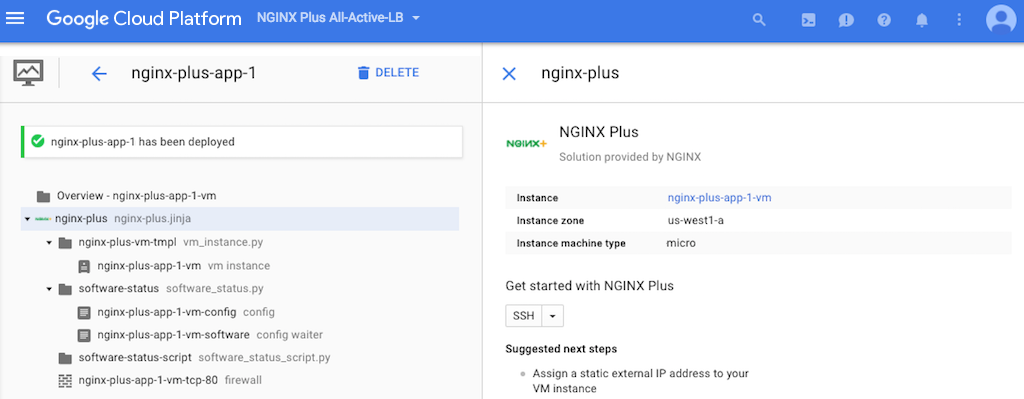Collapse the software-status node
1024x399 pixels.
(49, 289)
